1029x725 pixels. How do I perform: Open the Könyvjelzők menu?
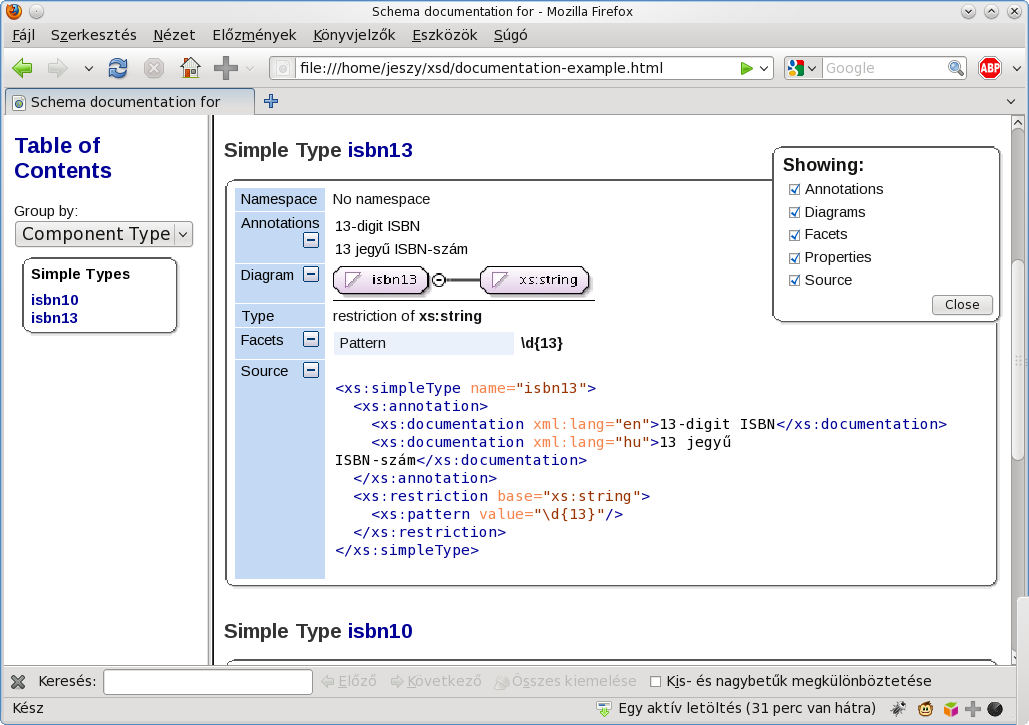pos(354,35)
